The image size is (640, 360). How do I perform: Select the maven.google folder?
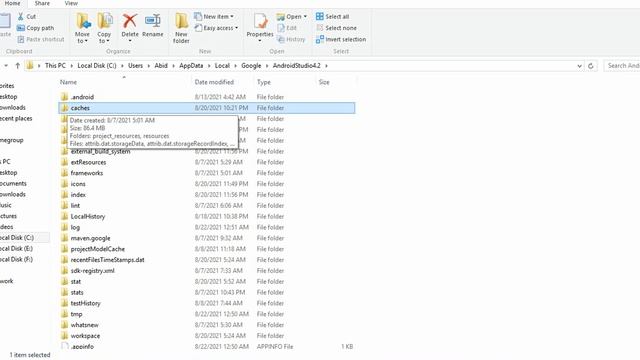tap(90, 238)
